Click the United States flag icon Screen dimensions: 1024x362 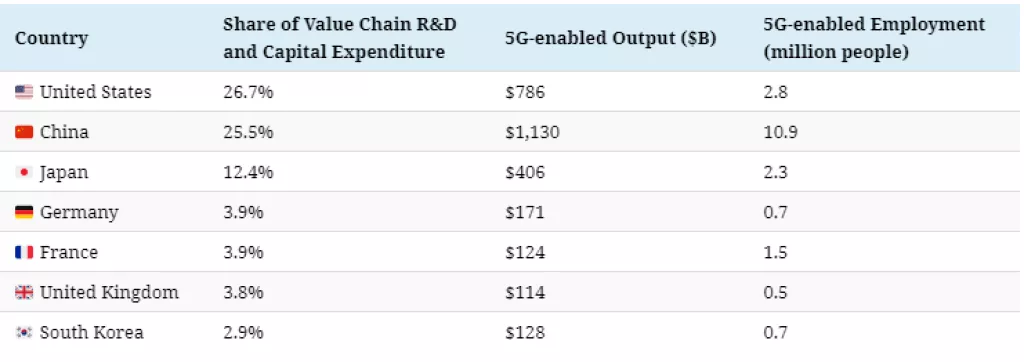click(24, 92)
